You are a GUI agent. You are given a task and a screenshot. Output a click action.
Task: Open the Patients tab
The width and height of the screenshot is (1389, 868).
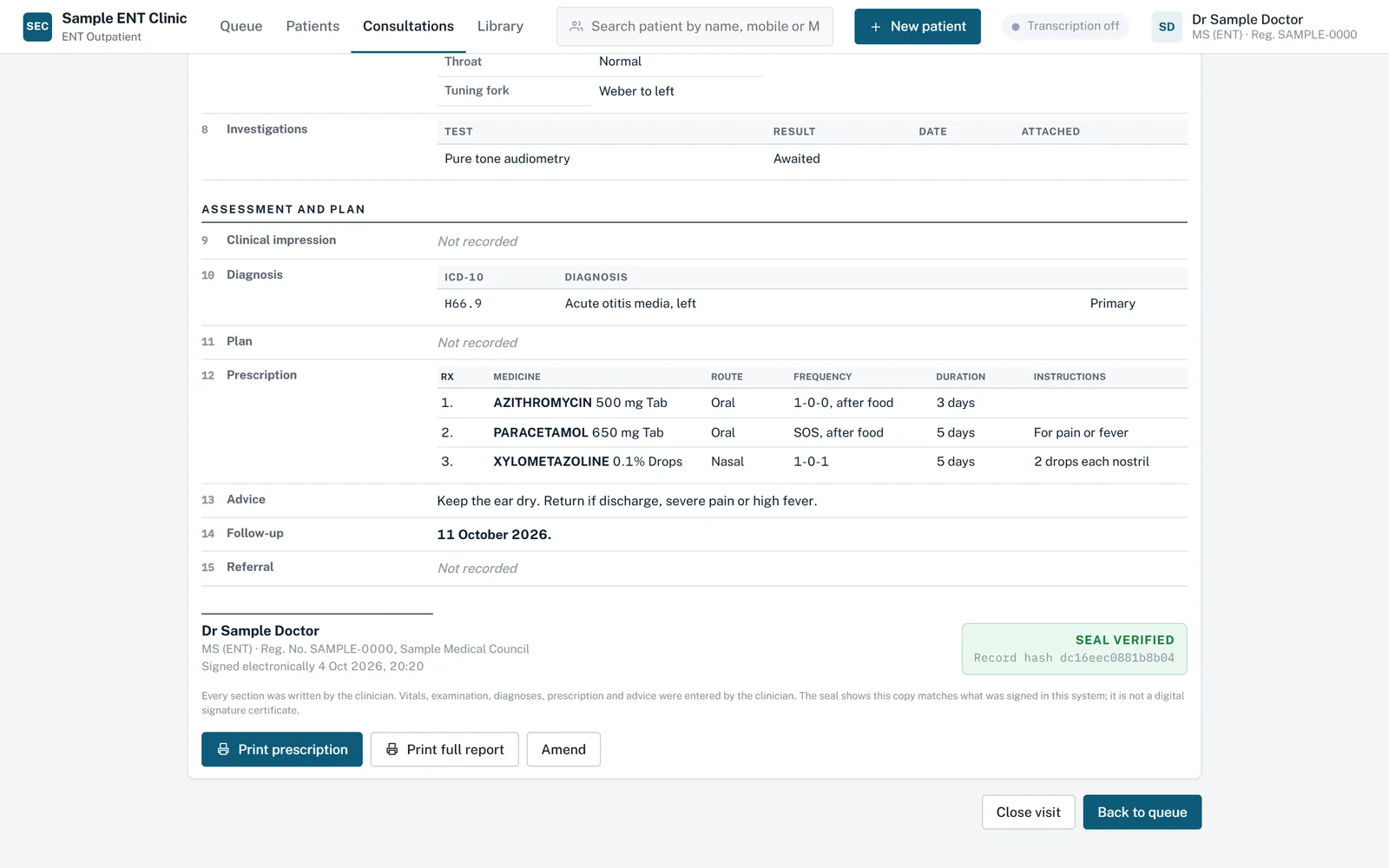[x=313, y=26]
